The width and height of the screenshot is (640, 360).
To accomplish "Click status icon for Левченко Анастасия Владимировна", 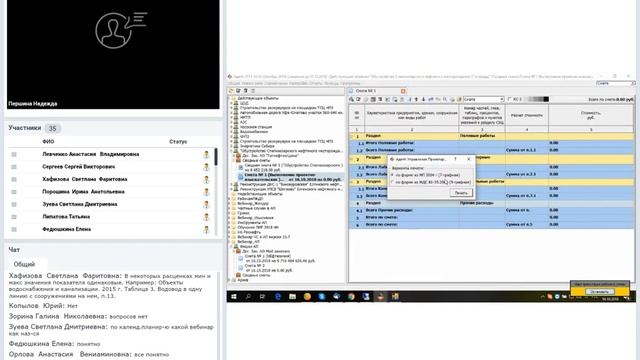I will (x=207, y=154).
